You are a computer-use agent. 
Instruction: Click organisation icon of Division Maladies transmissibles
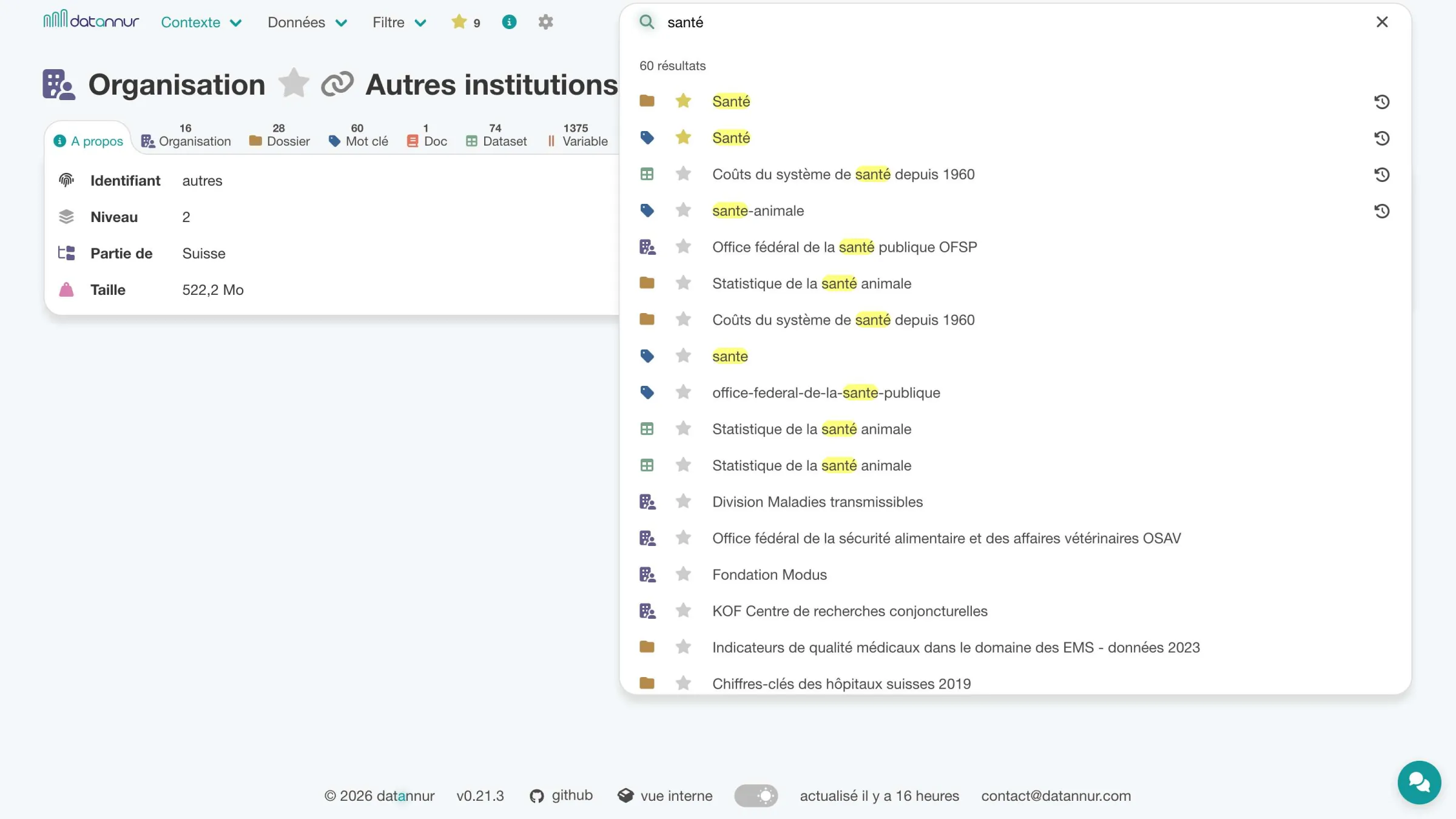point(647,502)
